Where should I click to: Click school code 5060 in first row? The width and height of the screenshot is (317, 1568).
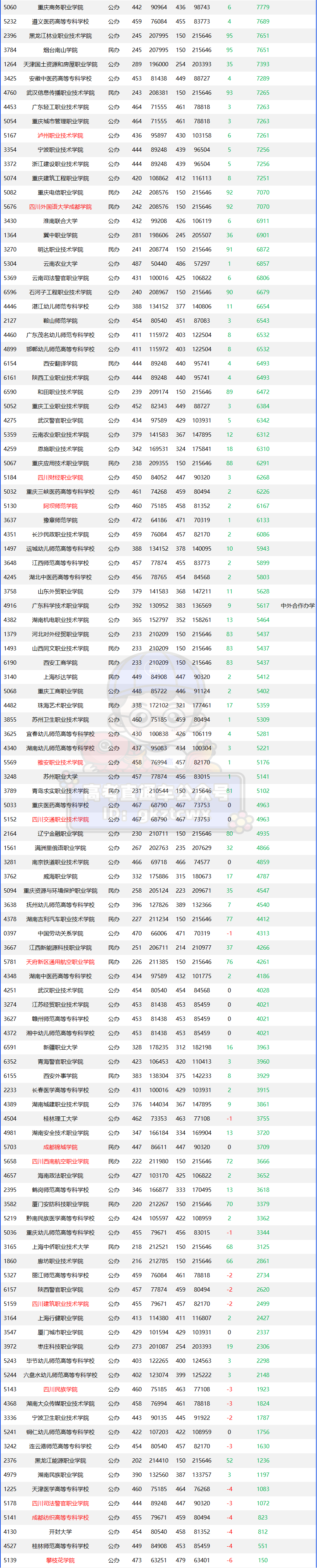click(x=10, y=7)
